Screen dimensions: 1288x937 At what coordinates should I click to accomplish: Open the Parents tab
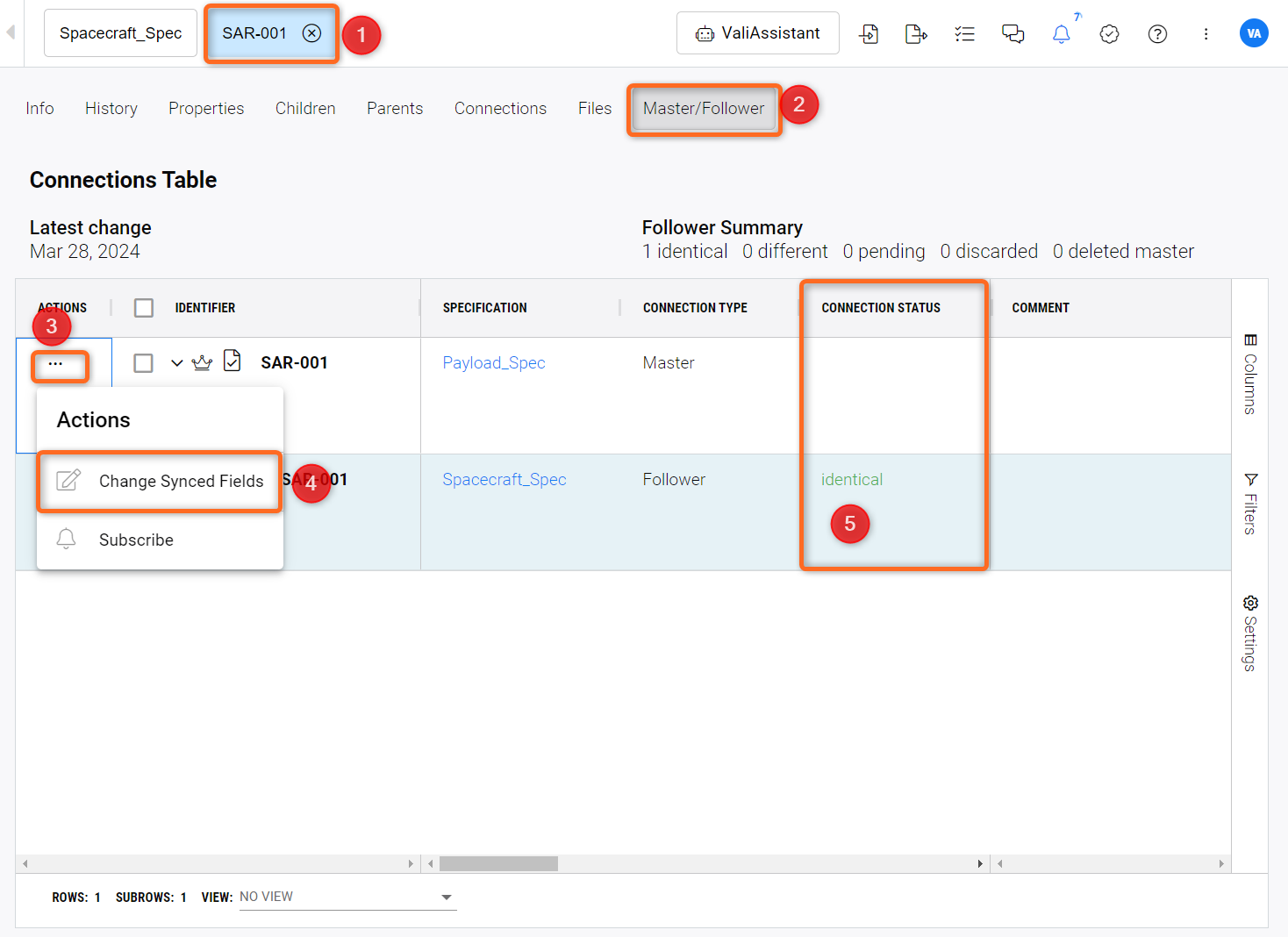tap(395, 108)
